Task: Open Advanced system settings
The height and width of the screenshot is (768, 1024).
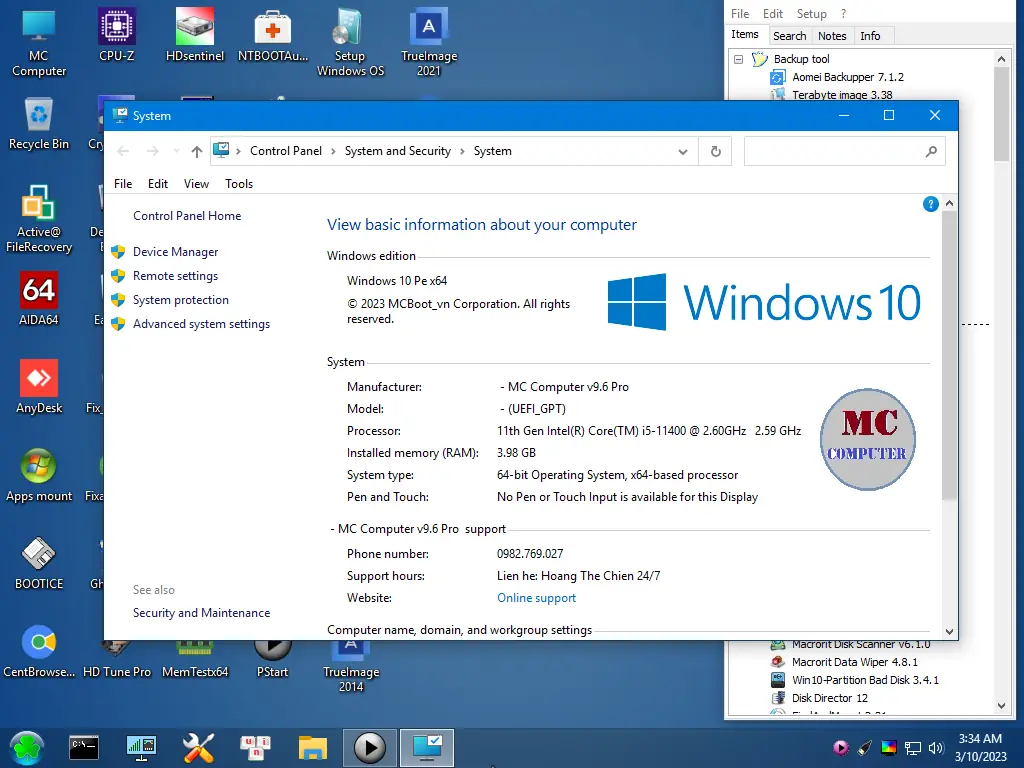Action: [201, 324]
